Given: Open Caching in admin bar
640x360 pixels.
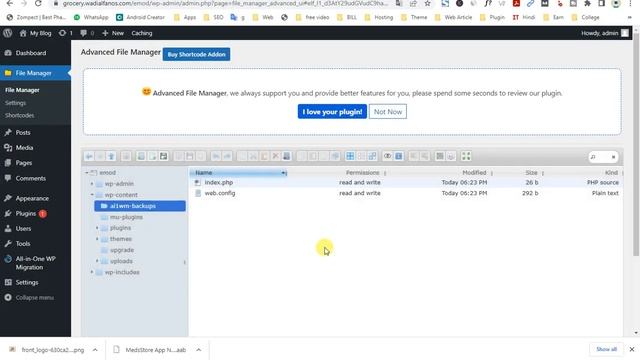Looking at the screenshot, I should click(x=142, y=33).
